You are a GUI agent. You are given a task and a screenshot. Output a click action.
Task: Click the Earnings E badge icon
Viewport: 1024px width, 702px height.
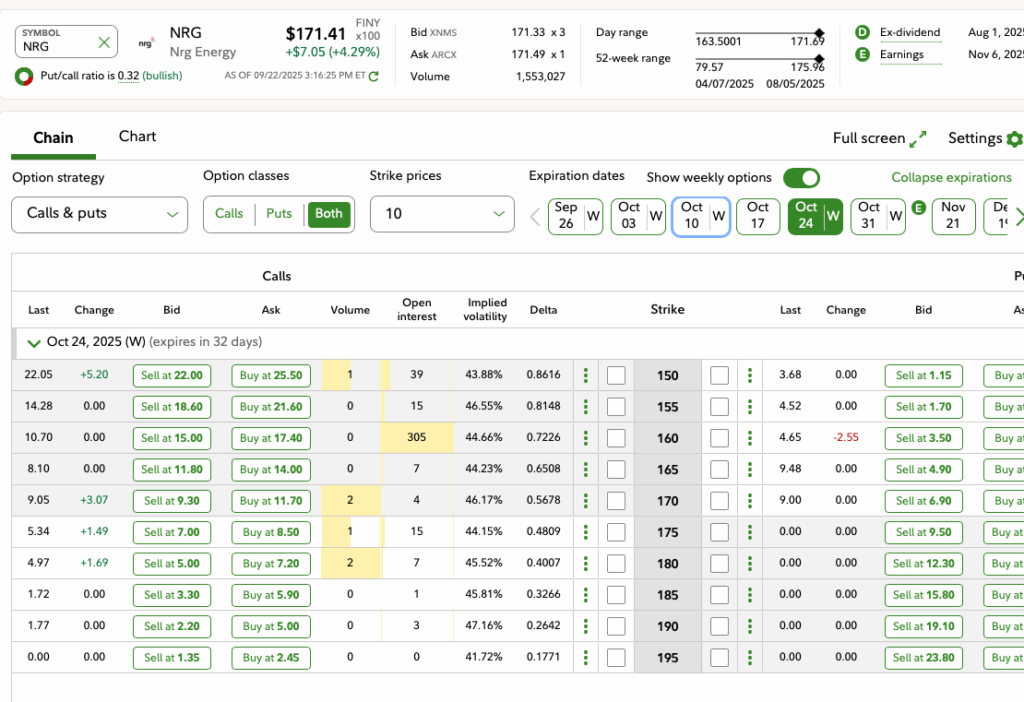[862, 55]
